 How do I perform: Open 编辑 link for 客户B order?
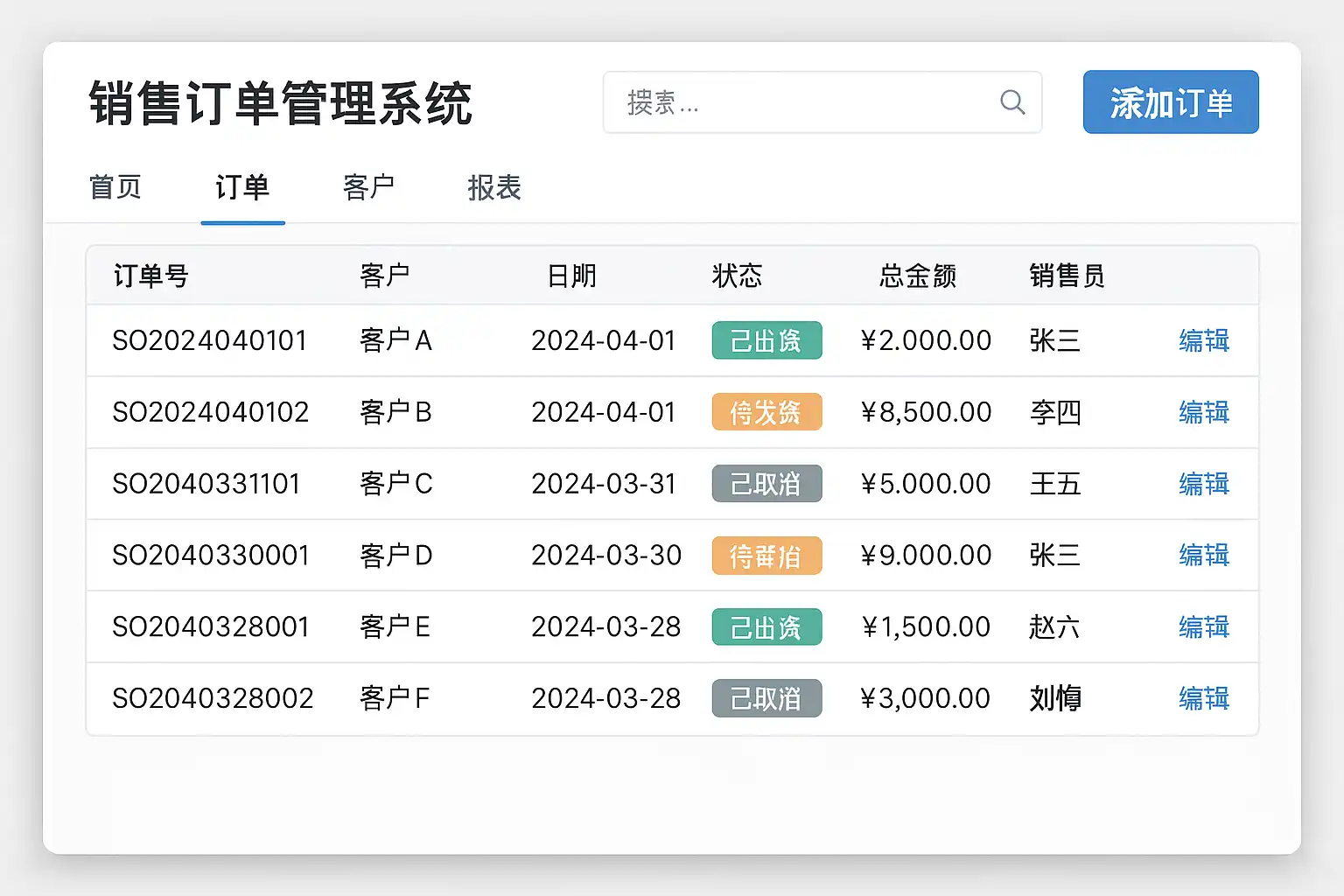tap(1203, 412)
